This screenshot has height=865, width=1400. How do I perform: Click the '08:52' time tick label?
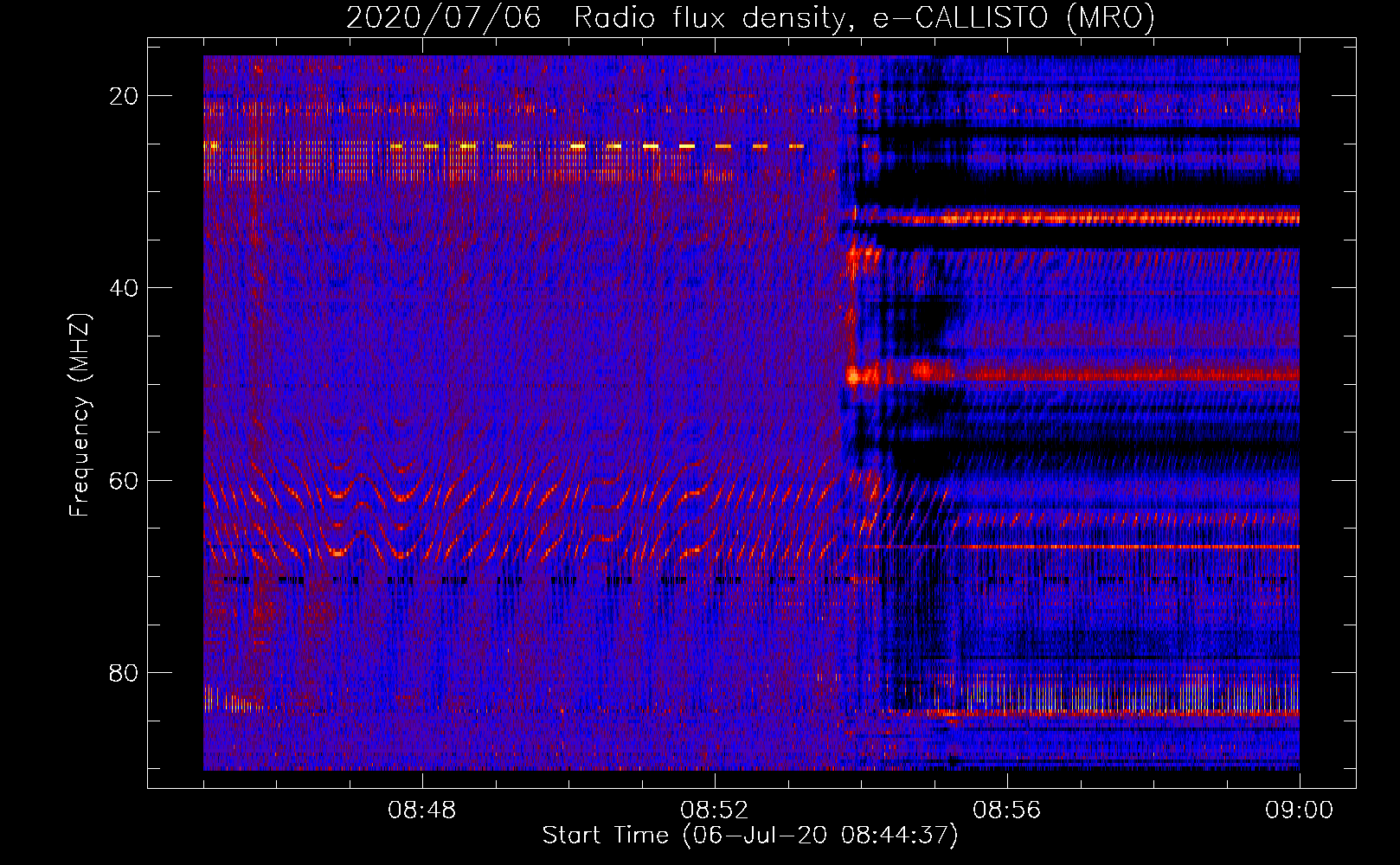coord(715,811)
